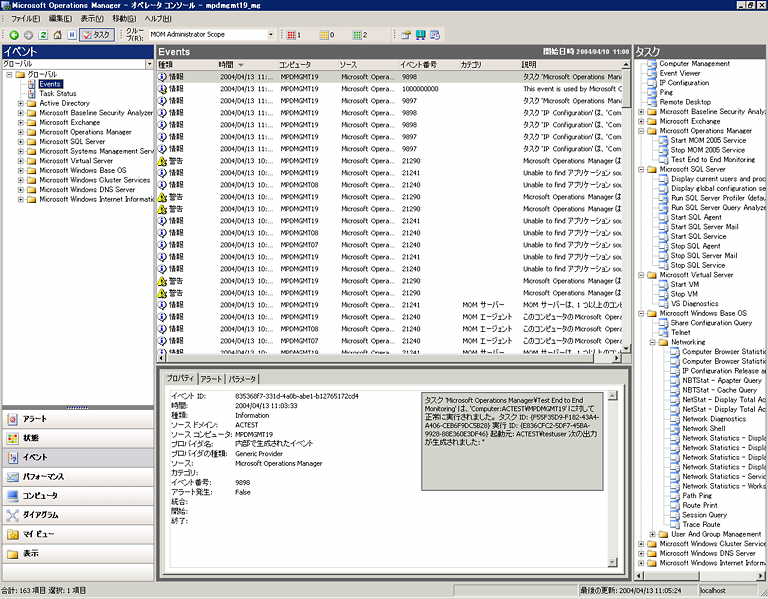Image resolution: width=768 pixels, height=599 pixels.
Task: Open the コンピュータ navigation pane
Action: click(x=77, y=496)
